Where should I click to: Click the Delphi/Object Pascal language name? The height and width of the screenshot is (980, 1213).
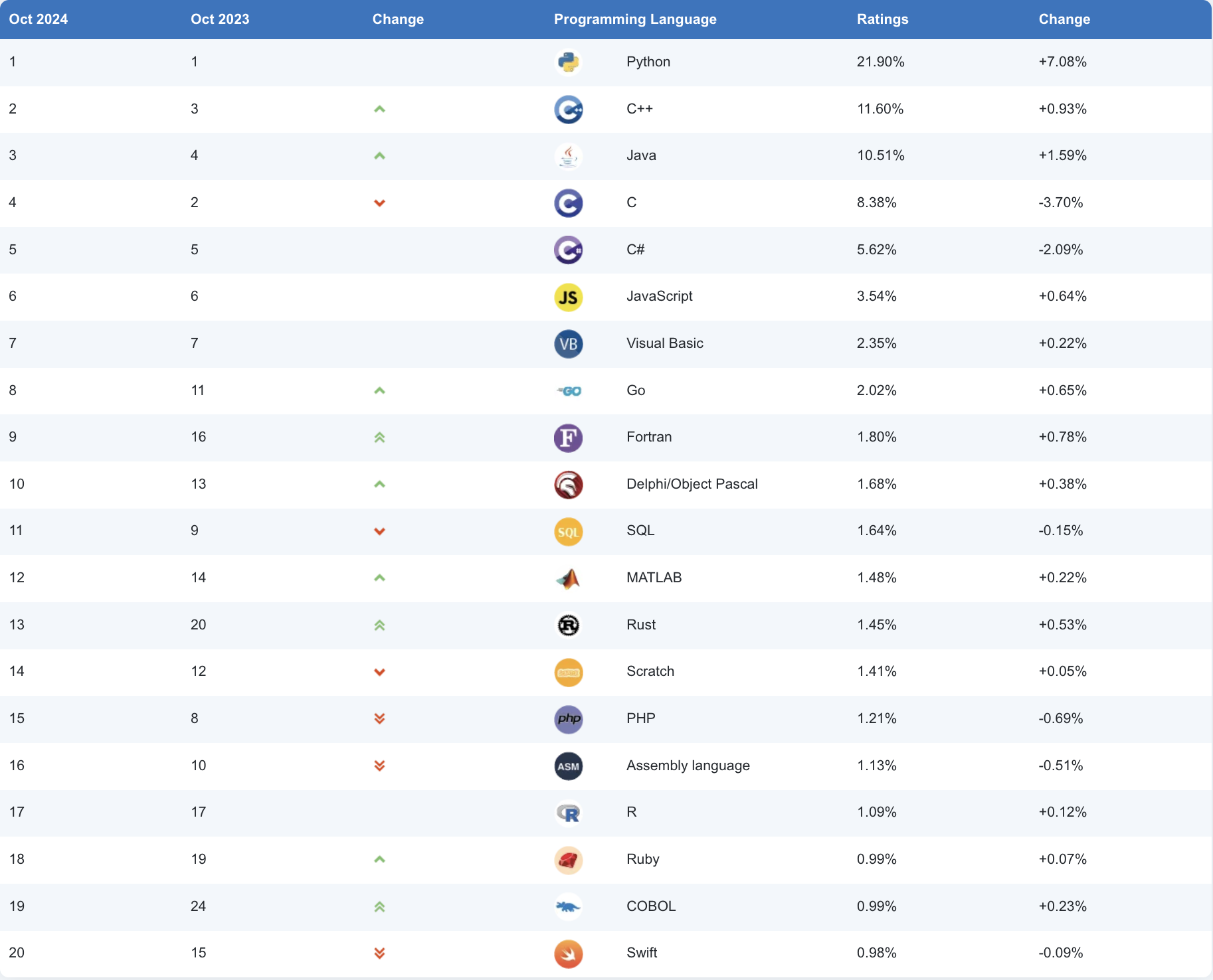(x=692, y=484)
